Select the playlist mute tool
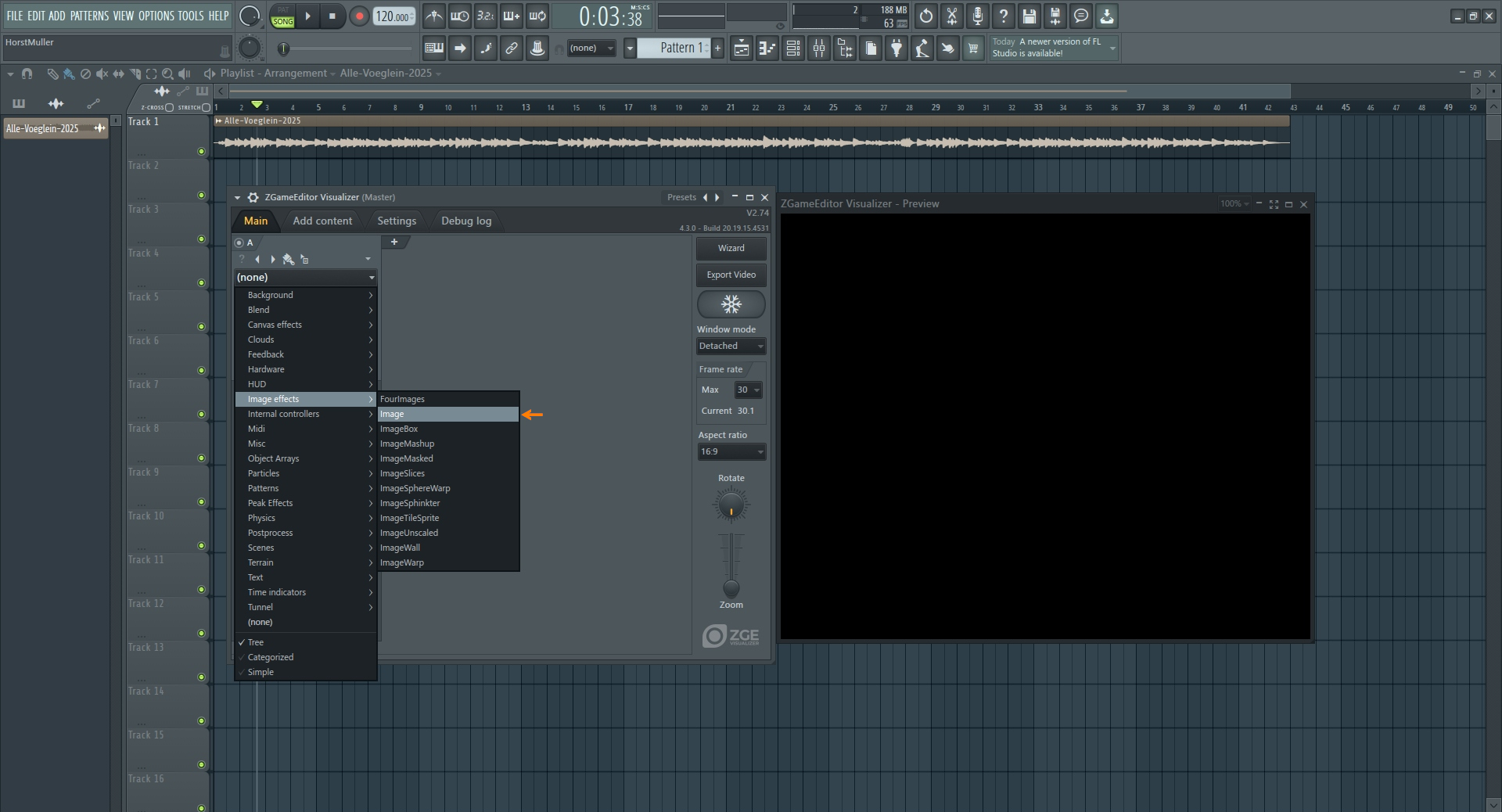The width and height of the screenshot is (1502, 812). [x=102, y=74]
